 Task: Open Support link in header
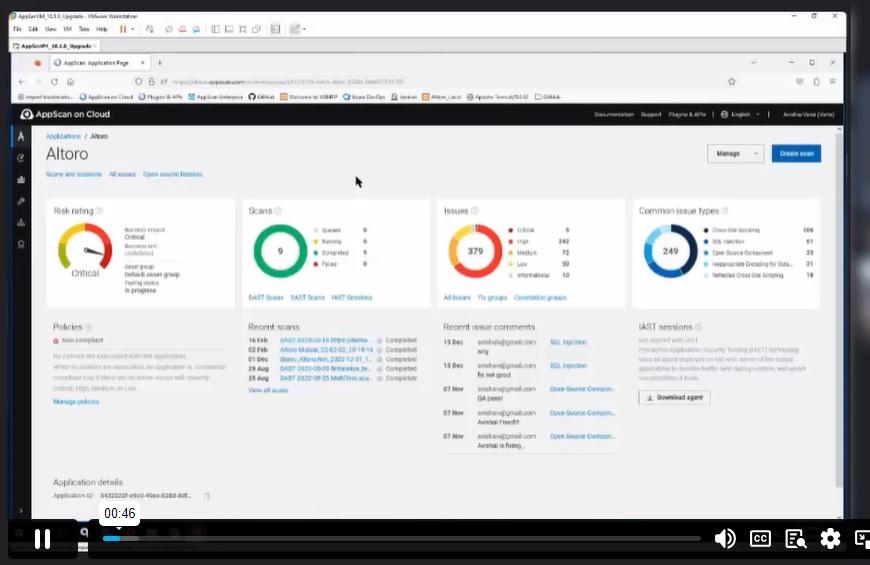click(651, 114)
